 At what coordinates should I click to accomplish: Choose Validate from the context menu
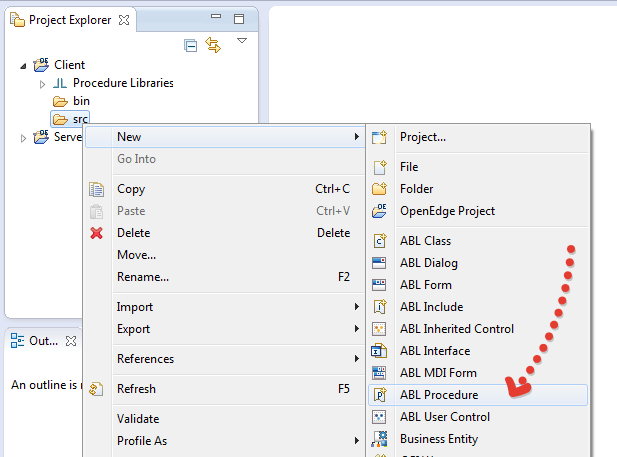pyautogui.click(x=225, y=419)
